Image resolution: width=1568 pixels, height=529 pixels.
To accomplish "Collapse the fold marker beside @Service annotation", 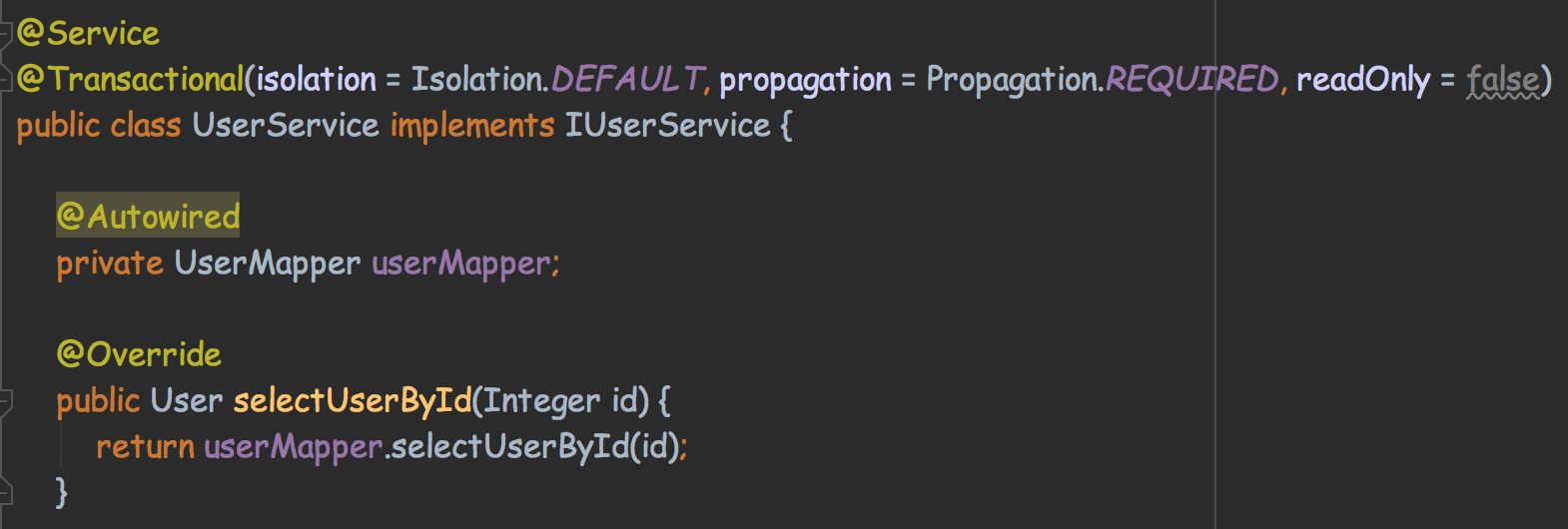I will [5, 33].
